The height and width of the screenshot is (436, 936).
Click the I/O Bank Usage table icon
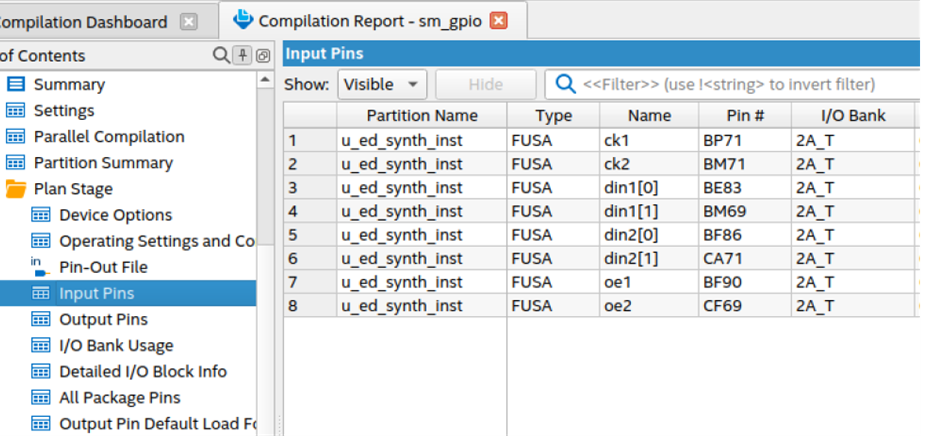click(x=41, y=345)
